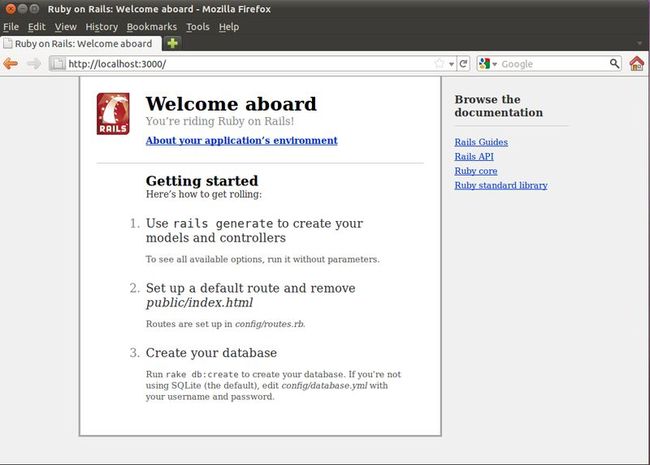Click 'Create your database' step text
Screen dimensions: 650x465
tap(211, 353)
